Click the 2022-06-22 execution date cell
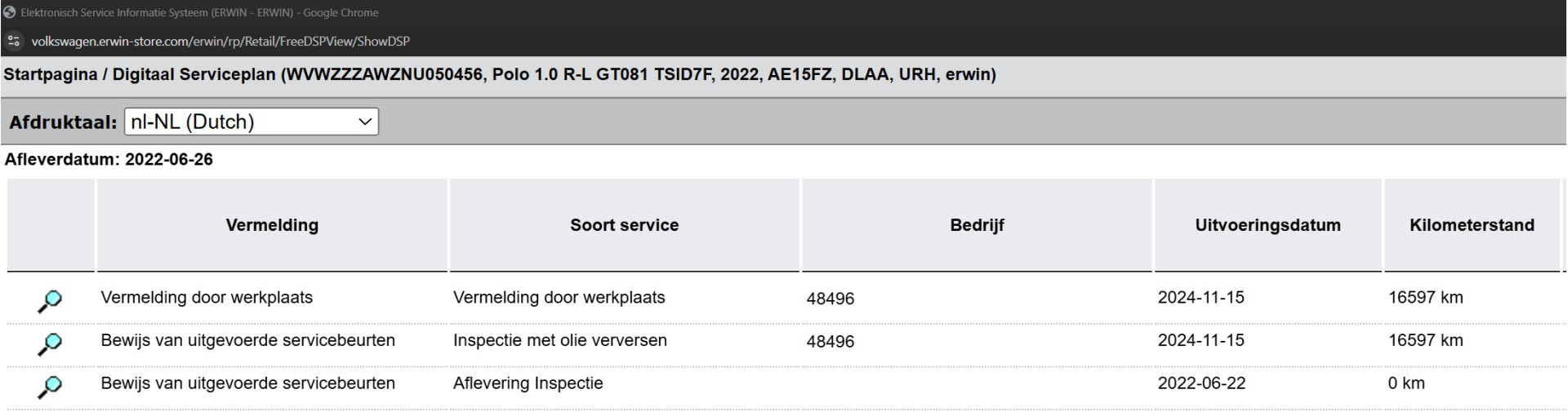This screenshot has height=416, width=1568. point(1201,383)
